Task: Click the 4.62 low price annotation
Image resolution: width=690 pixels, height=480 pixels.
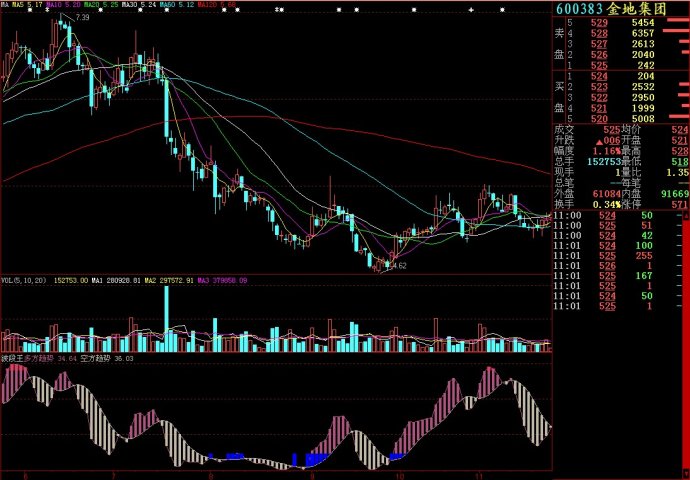Action: [399, 266]
